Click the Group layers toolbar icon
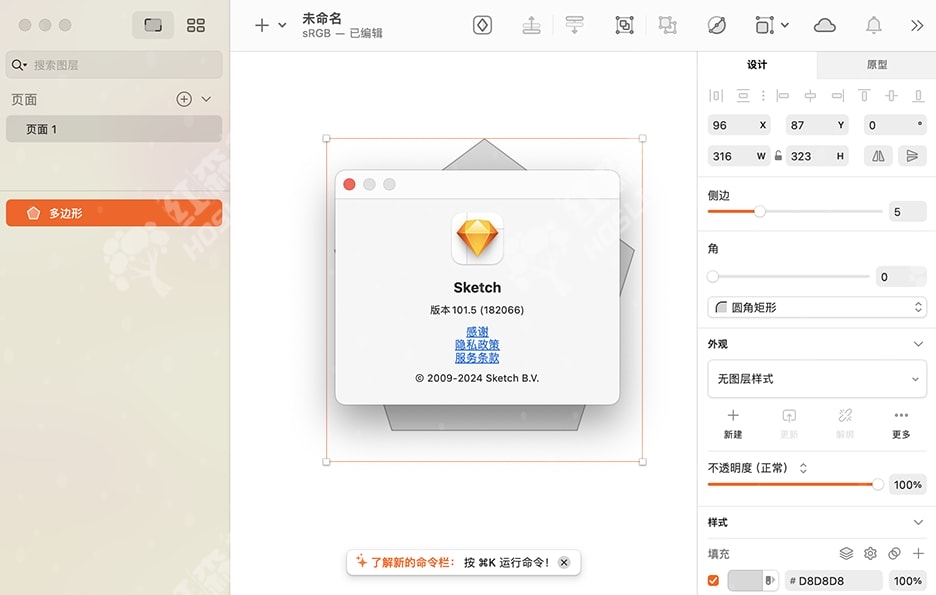 pyautogui.click(x=624, y=25)
